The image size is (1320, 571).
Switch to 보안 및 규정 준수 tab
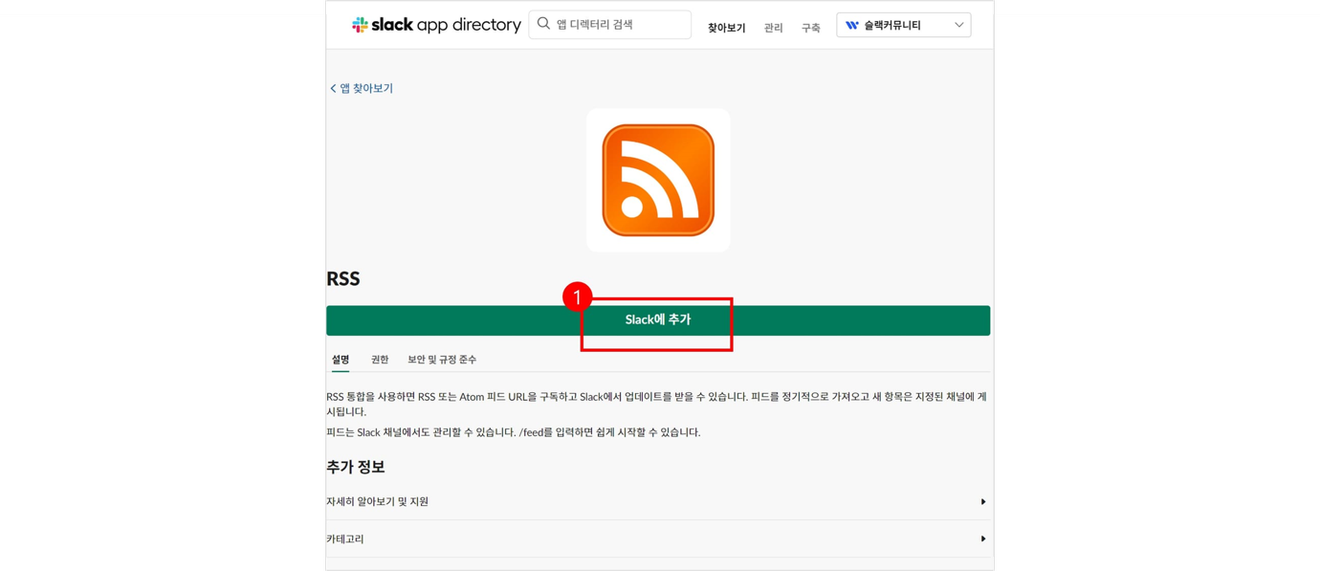point(442,360)
